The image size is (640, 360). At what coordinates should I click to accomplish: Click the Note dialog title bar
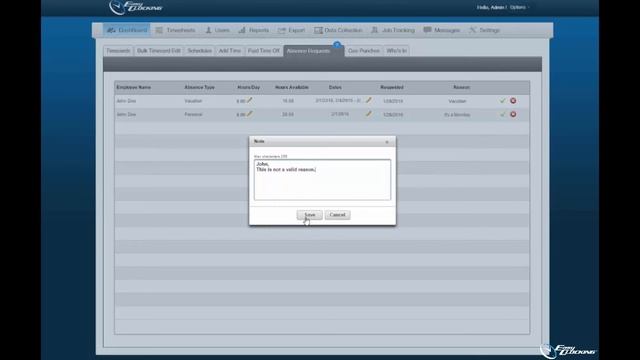coord(322,141)
